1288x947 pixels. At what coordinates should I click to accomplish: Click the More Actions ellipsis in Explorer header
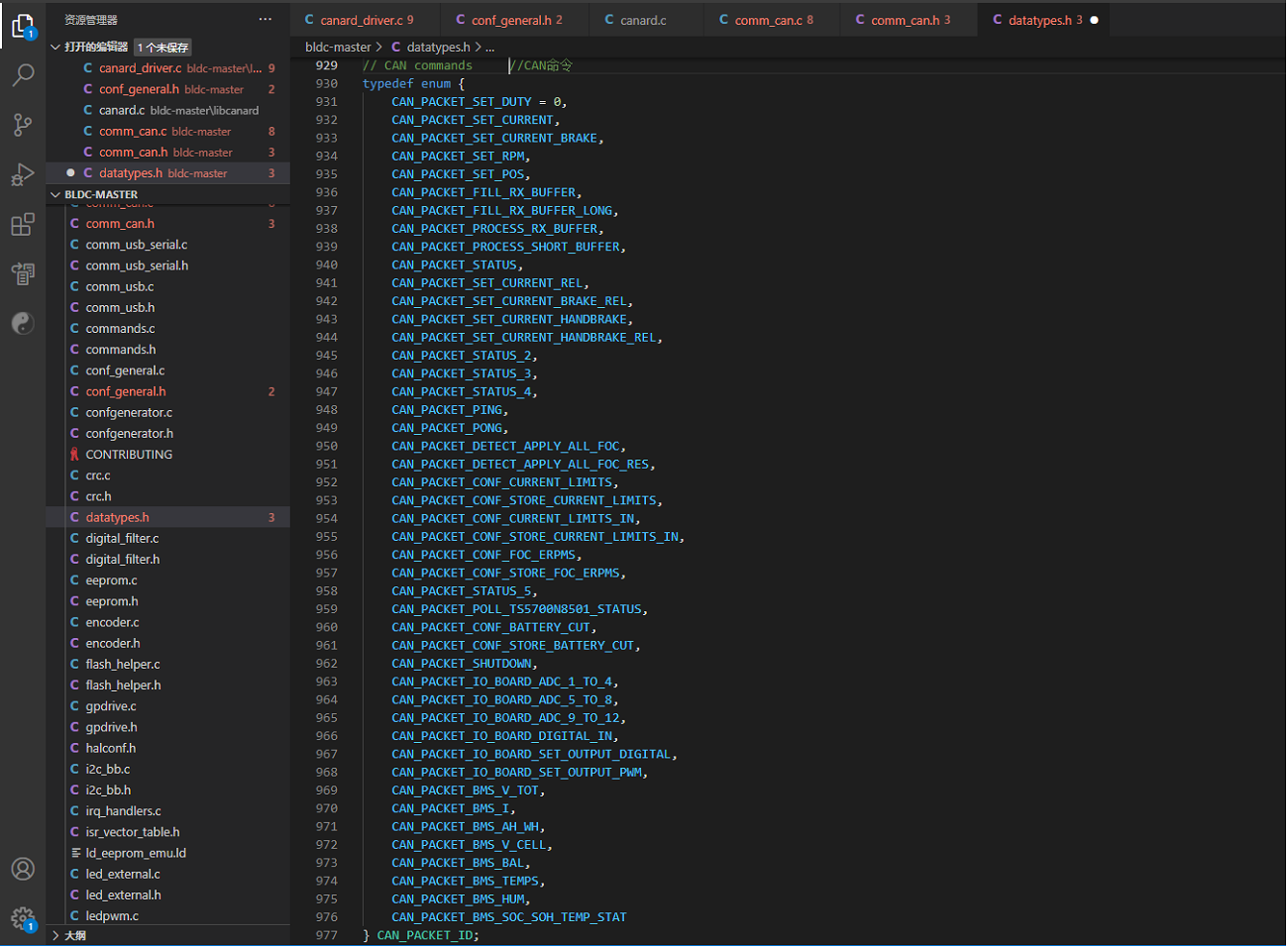tap(265, 19)
